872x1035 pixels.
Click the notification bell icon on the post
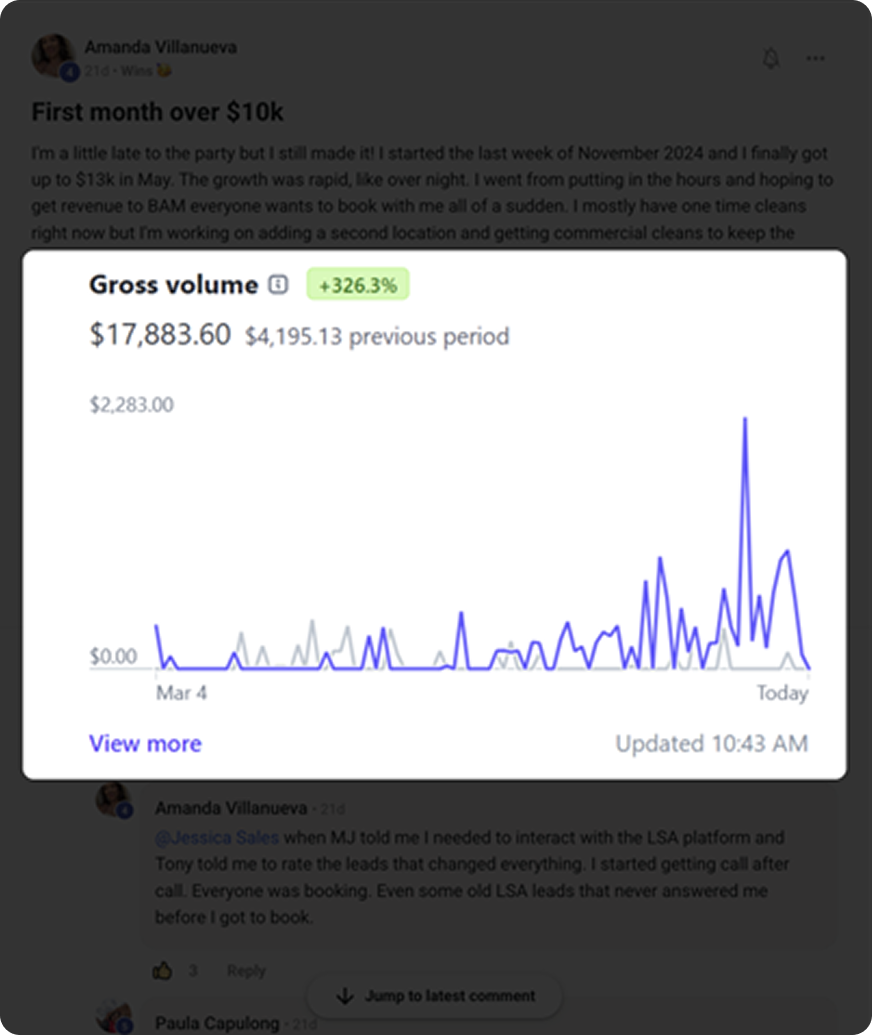coord(770,59)
